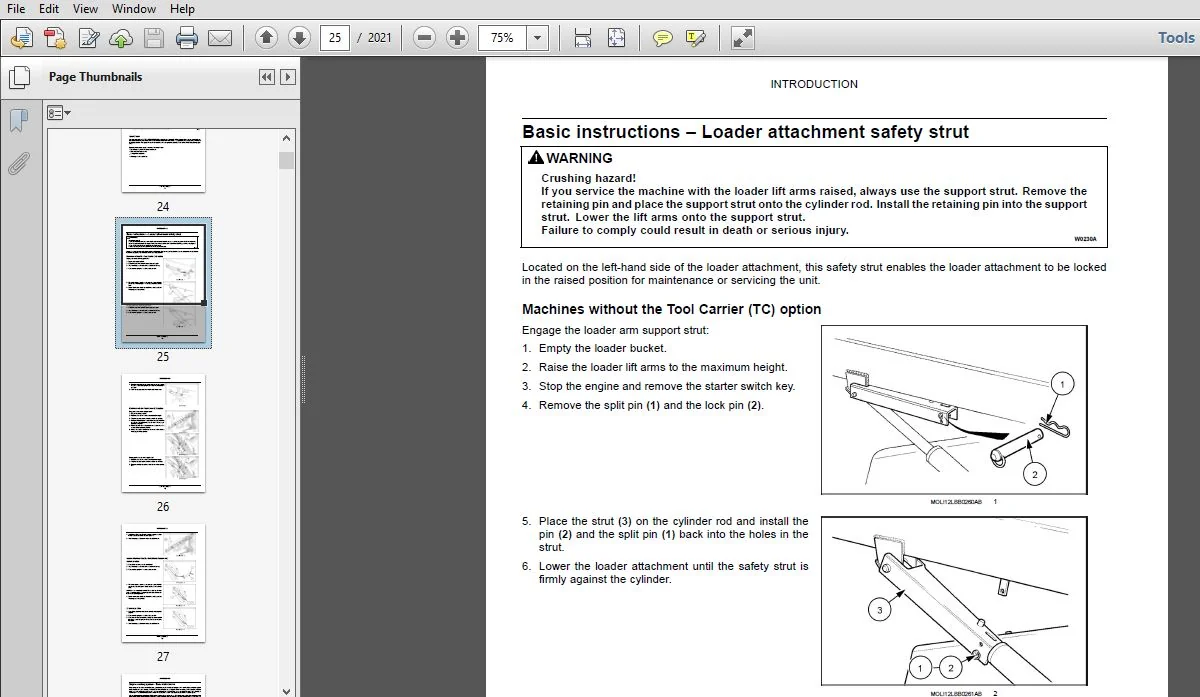Click the first diagram showing split pin and lock pin
Image resolution: width=1200 pixels, height=697 pixels.
tap(954, 409)
